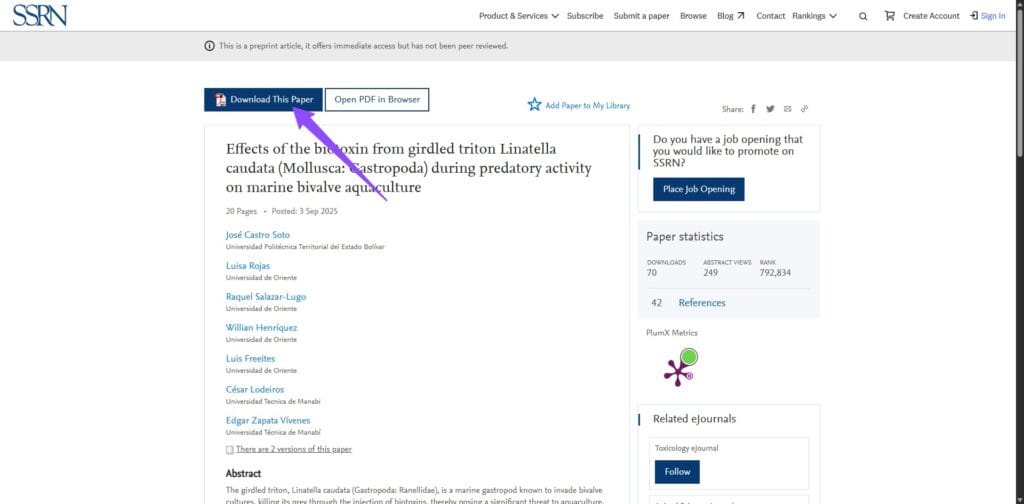Click Open PDF in Browser

[x=377, y=100]
